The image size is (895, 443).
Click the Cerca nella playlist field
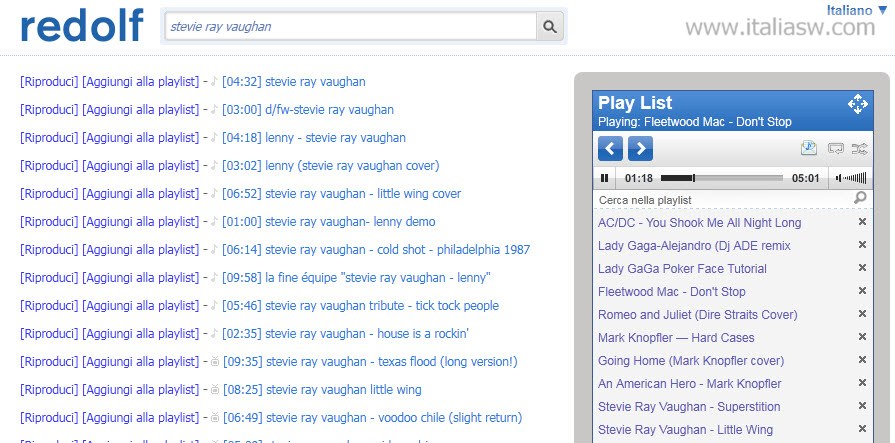point(724,200)
